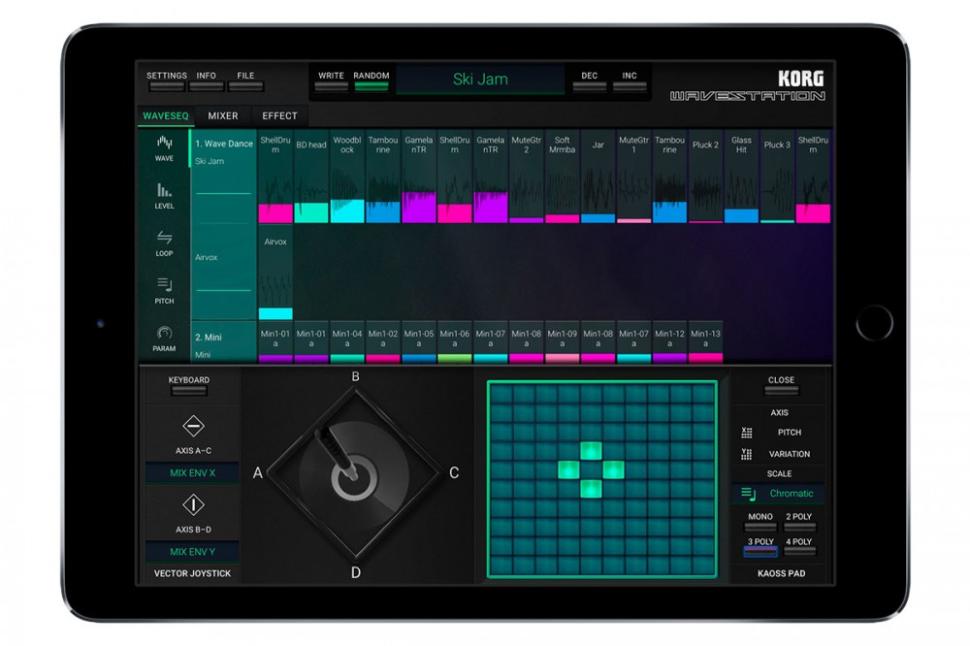This screenshot has width=970, height=646.
Task: Click the cyan level bar of Woodblock step
Action: (x=347, y=211)
